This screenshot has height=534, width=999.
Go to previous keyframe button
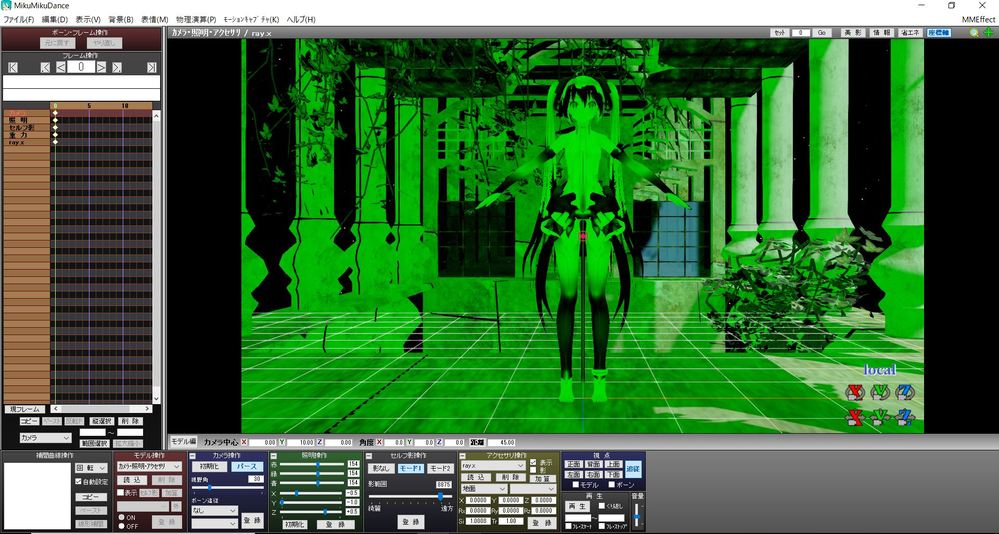pyautogui.click(x=45, y=67)
